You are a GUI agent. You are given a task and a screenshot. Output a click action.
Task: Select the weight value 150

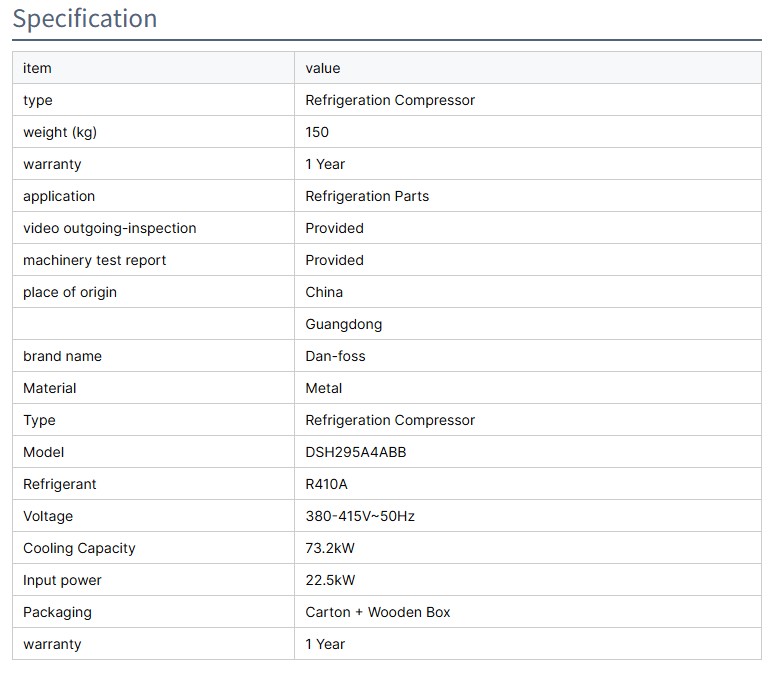click(x=317, y=132)
